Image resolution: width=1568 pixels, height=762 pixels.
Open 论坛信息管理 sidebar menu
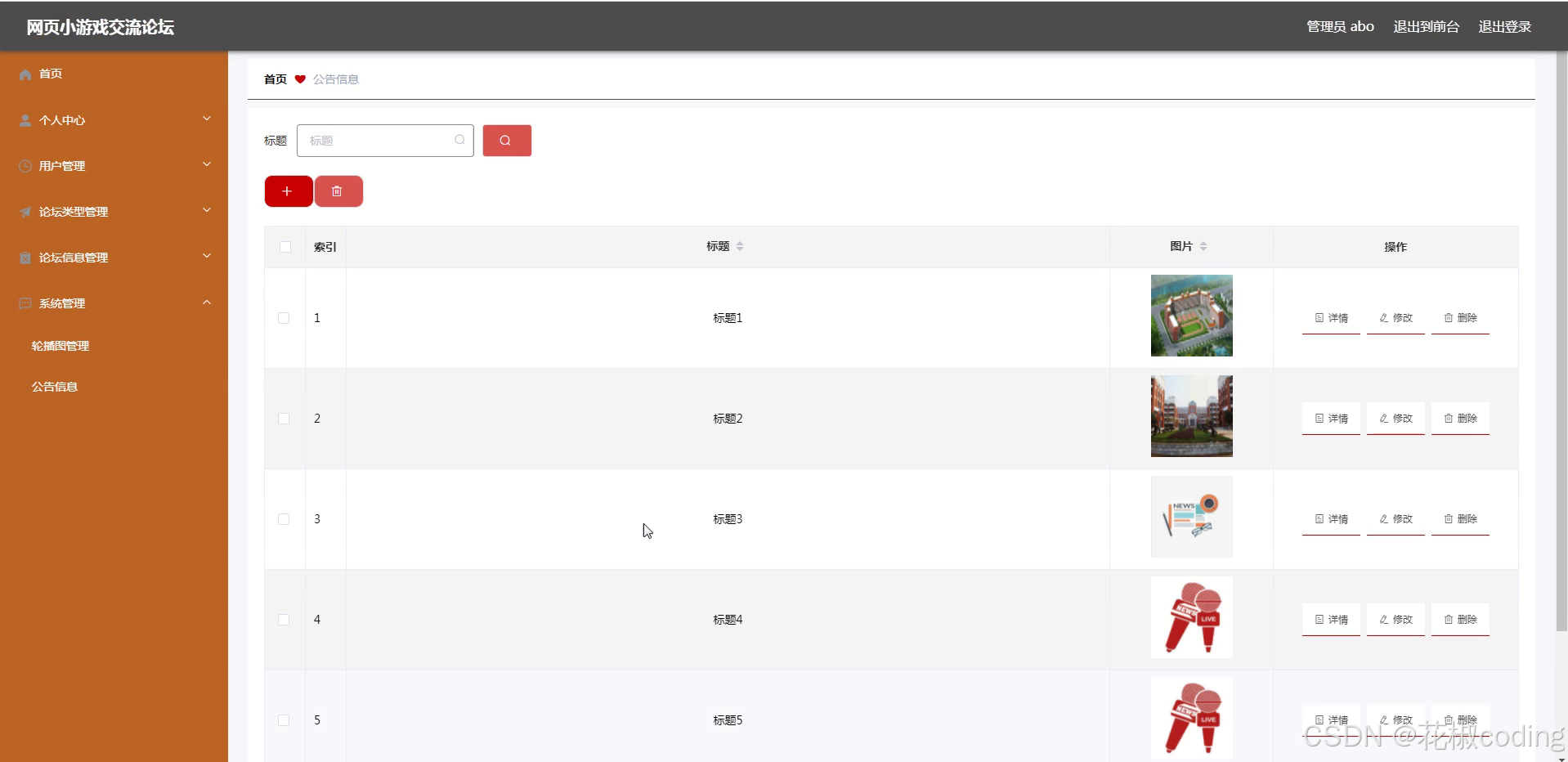coord(114,258)
